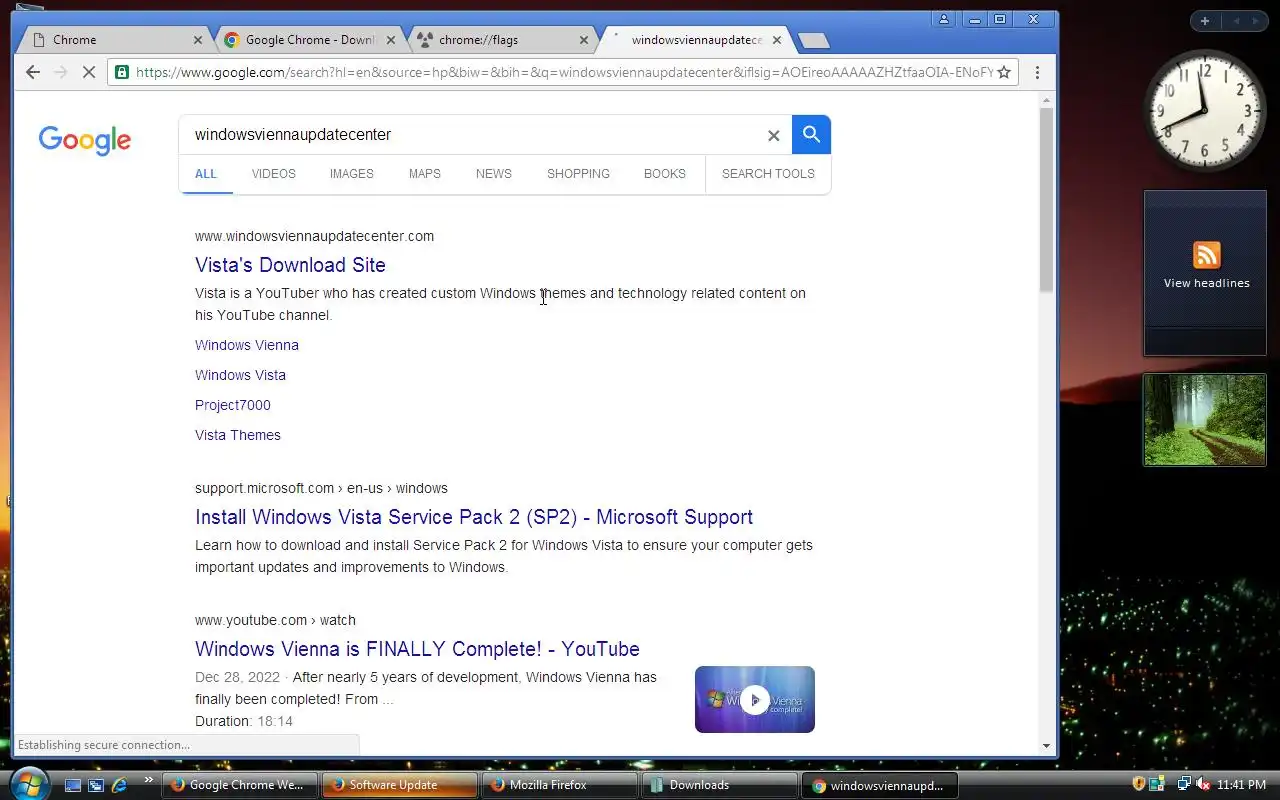This screenshot has width=1280, height=800.
Task: Click the clock gadget
Action: (x=1204, y=110)
